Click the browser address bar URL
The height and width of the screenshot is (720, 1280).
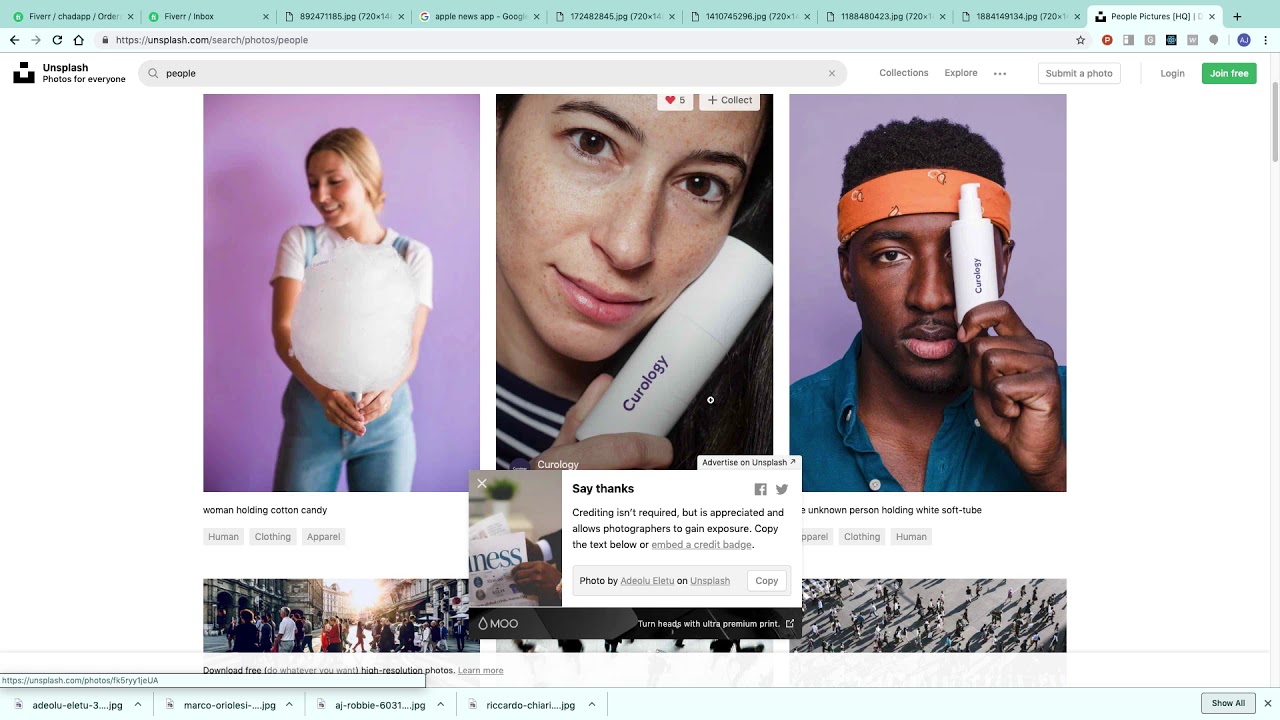click(x=211, y=40)
